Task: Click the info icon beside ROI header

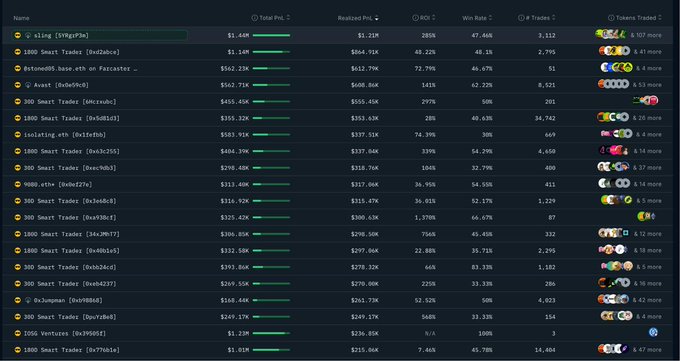Action: [415, 18]
